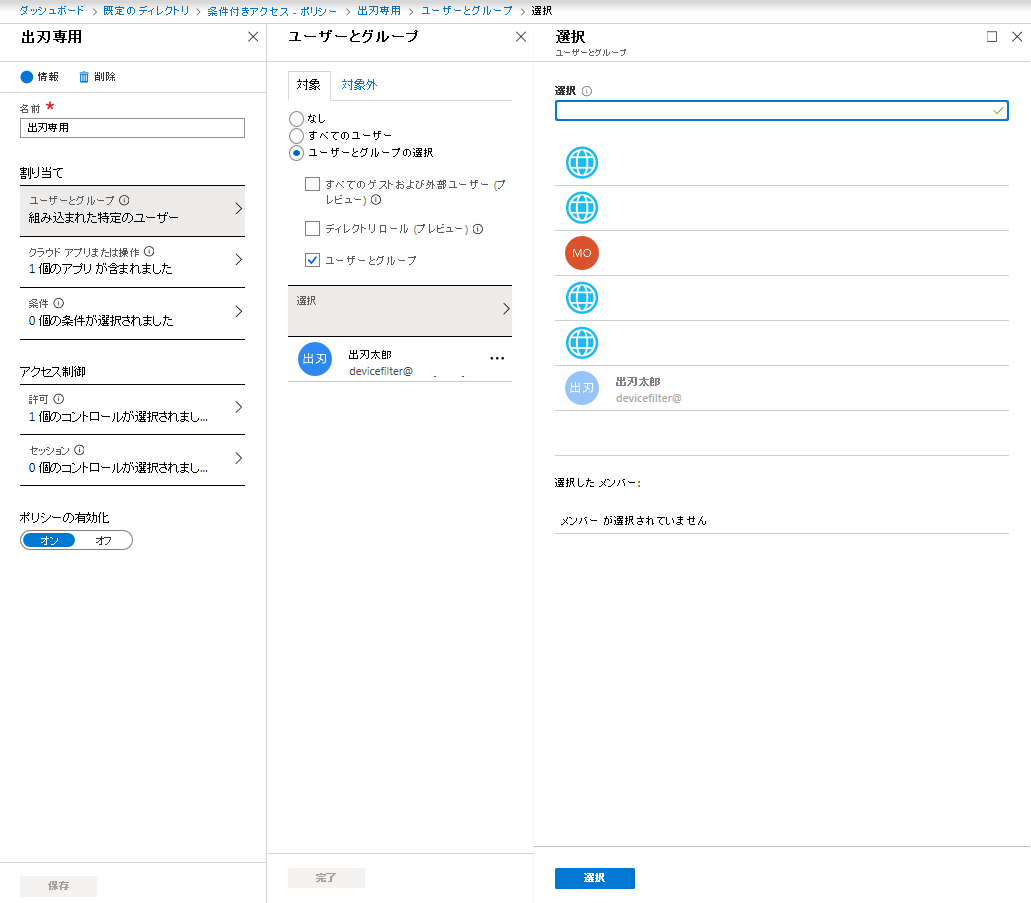
Task: Select 出刃太郎 in the 選択 list
Action: pos(781,388)
